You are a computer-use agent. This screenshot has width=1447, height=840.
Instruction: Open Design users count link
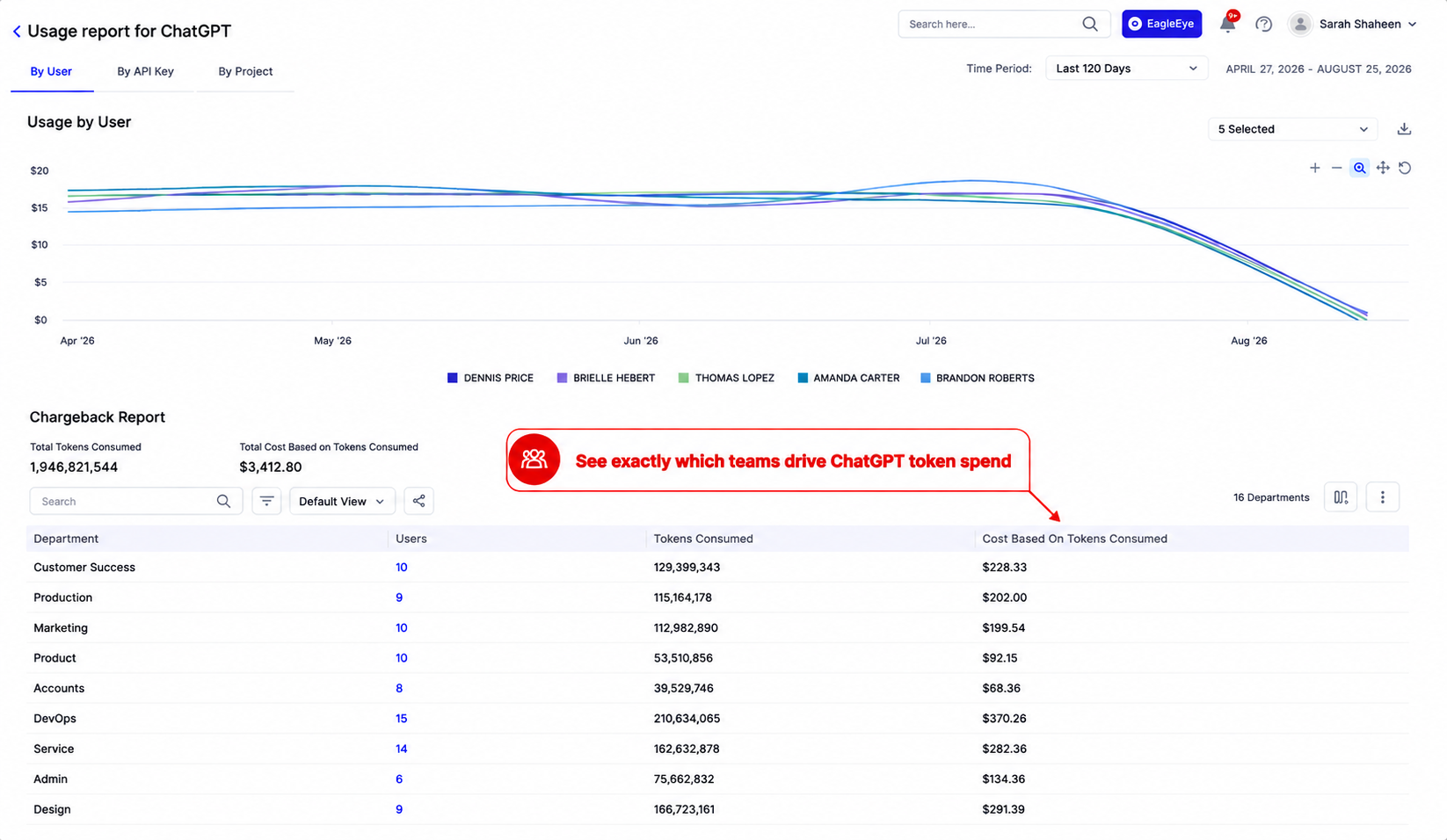click(x=399, y=810)
